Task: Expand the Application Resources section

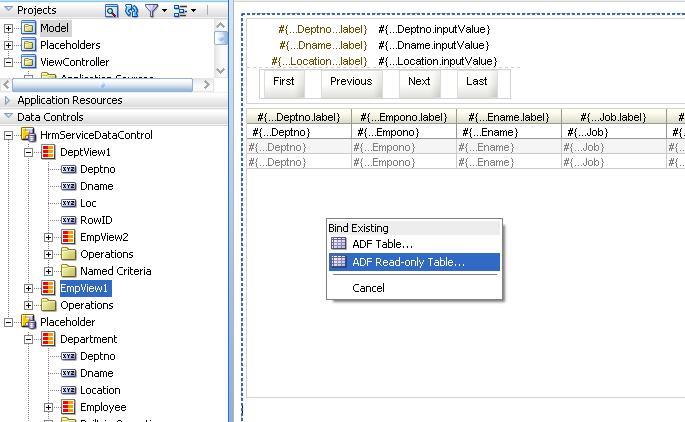Action: point(8,100)
